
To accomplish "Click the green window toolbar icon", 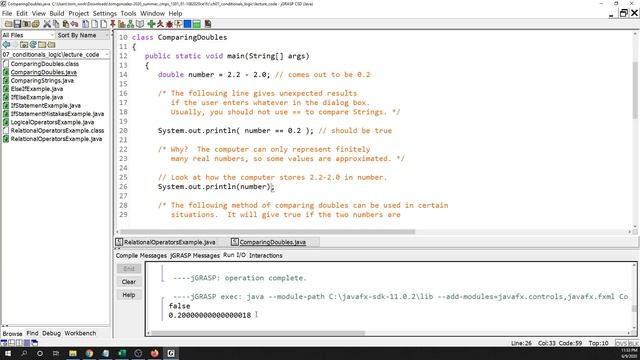I will point(196,24).
